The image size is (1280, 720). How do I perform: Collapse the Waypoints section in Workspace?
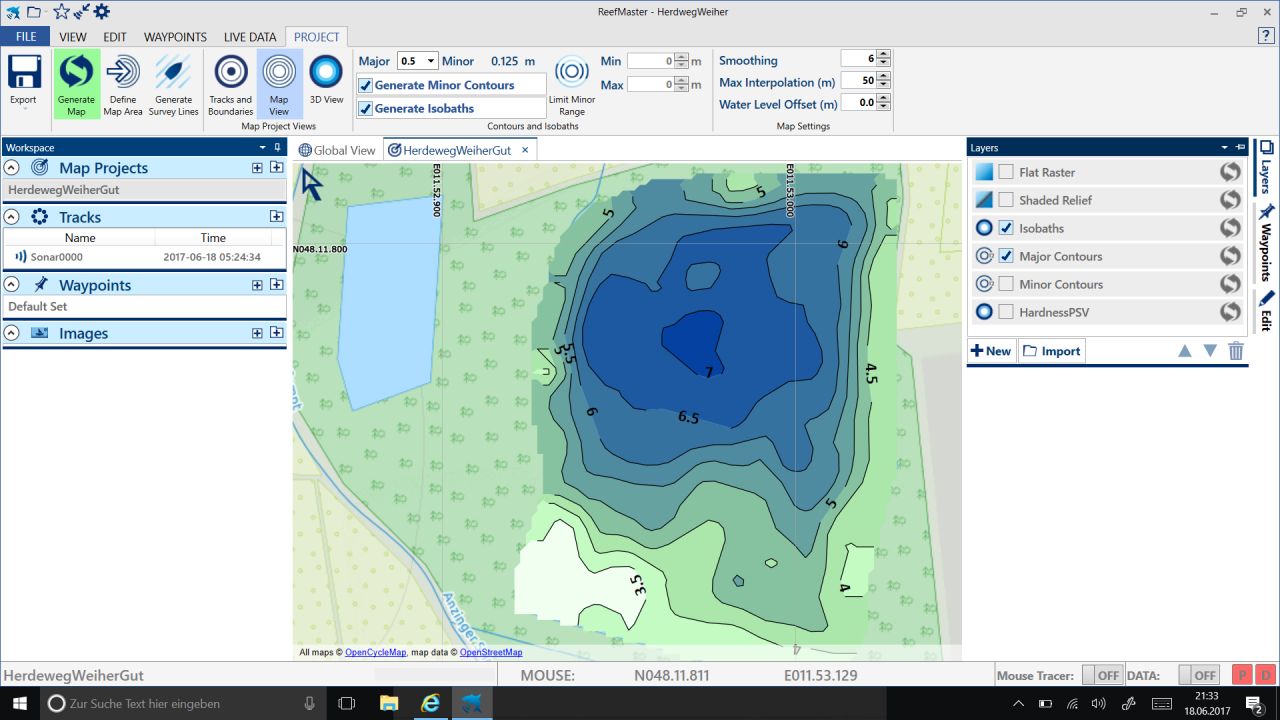[12, 285]
